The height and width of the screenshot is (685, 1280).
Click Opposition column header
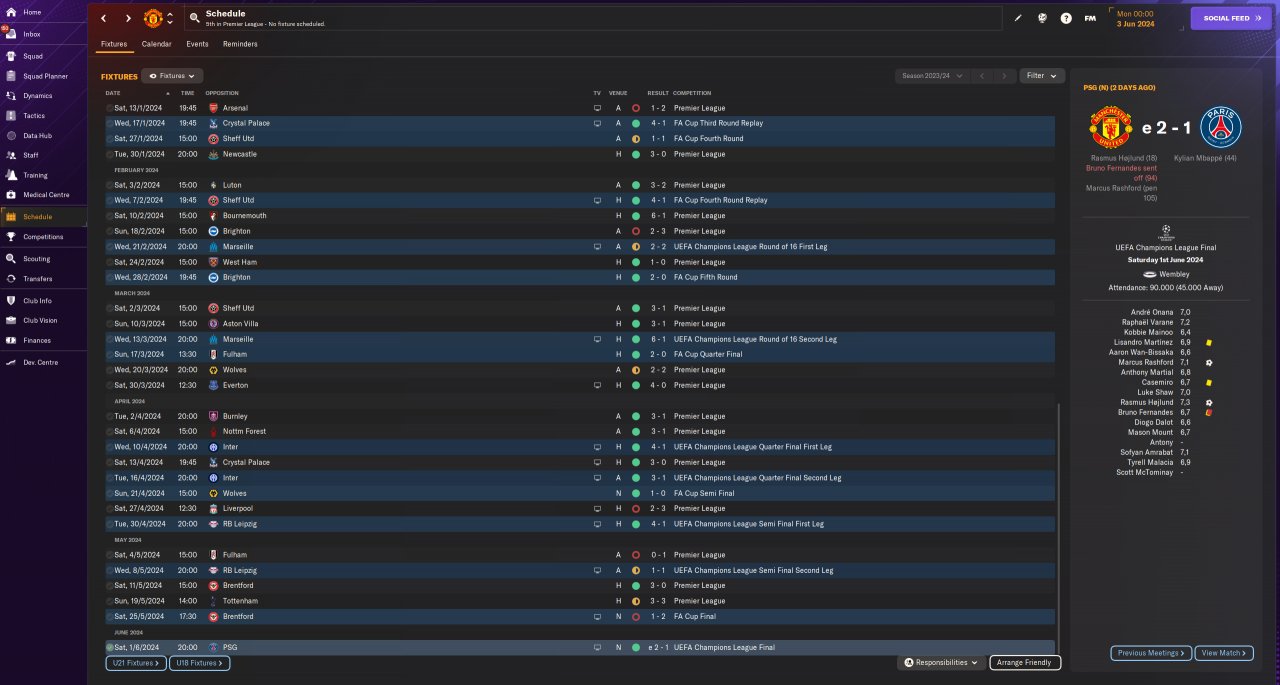[222, 93]
